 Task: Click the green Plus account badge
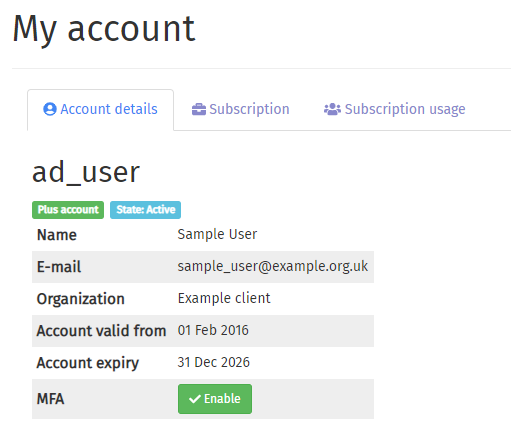[68, 210]
